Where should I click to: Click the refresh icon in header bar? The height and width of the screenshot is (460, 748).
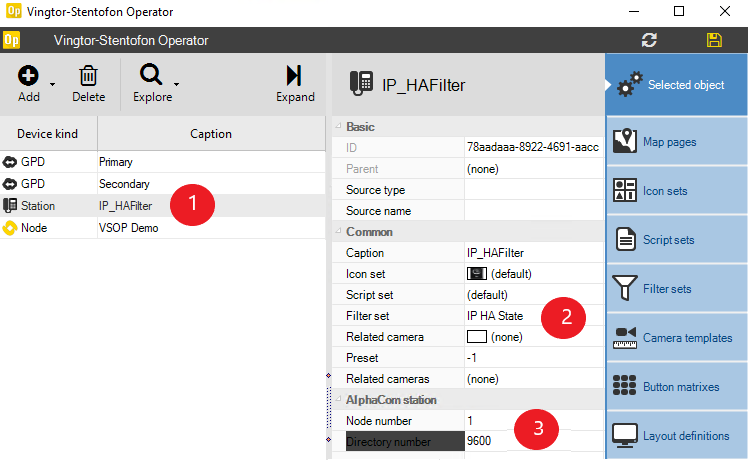coord(649,40)
